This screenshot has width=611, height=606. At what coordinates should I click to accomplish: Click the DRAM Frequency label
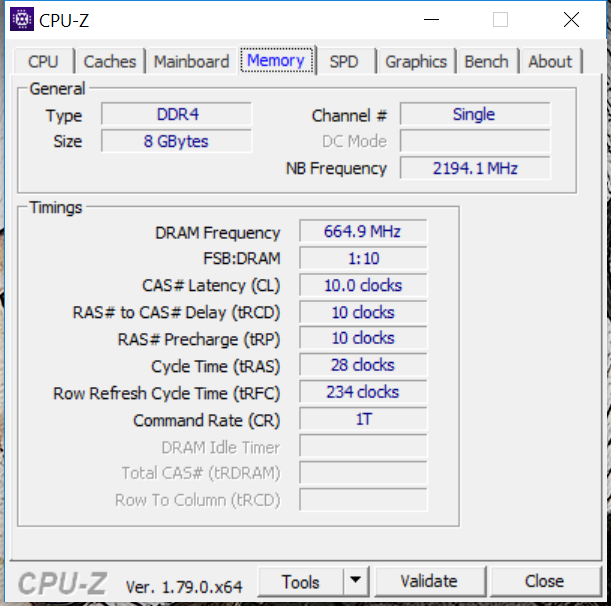[x=217, y=233]
